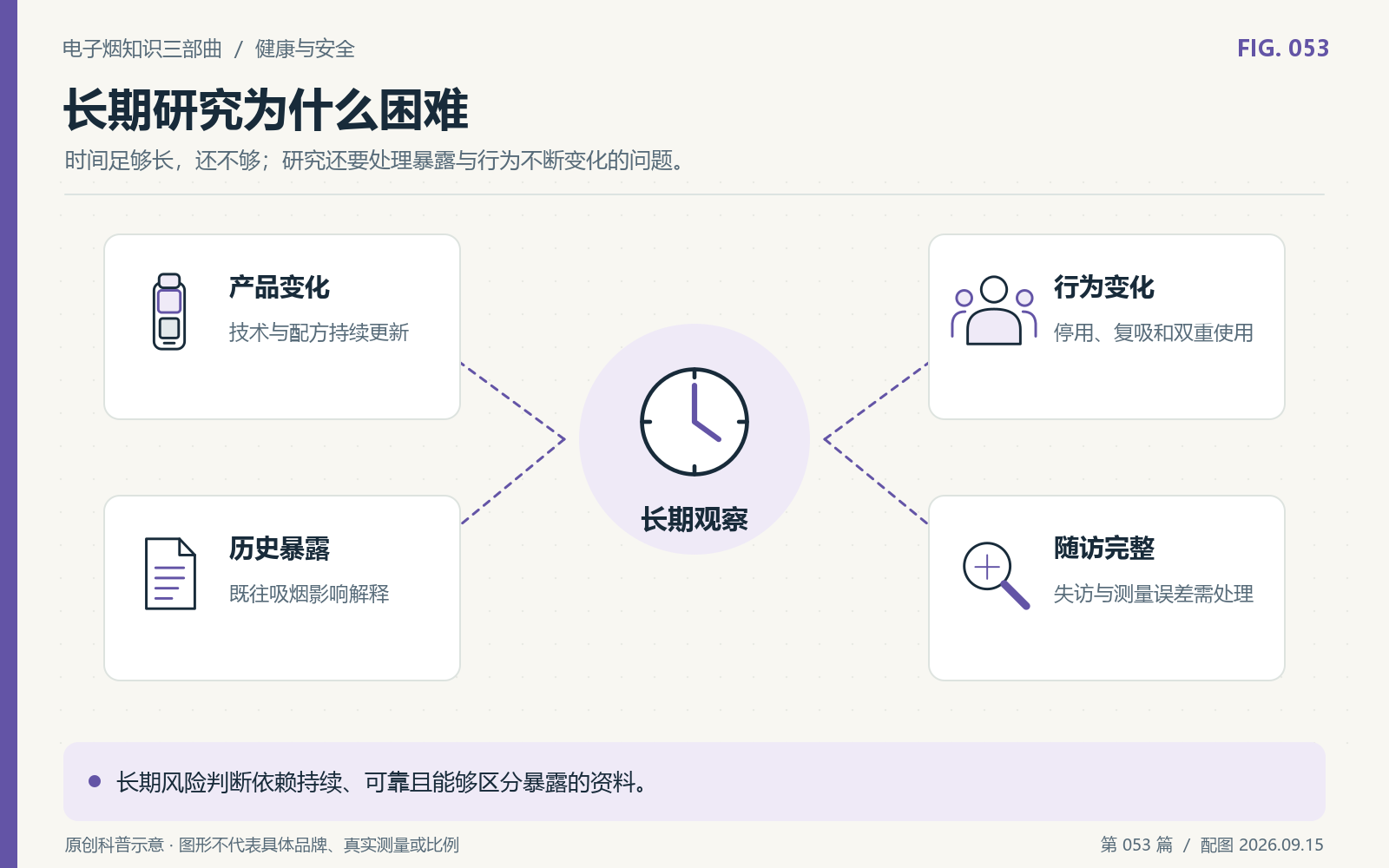Click the breadcrumb segment 健康与安全
This screenshot has height=868, width=1389.
pos(305,49)
